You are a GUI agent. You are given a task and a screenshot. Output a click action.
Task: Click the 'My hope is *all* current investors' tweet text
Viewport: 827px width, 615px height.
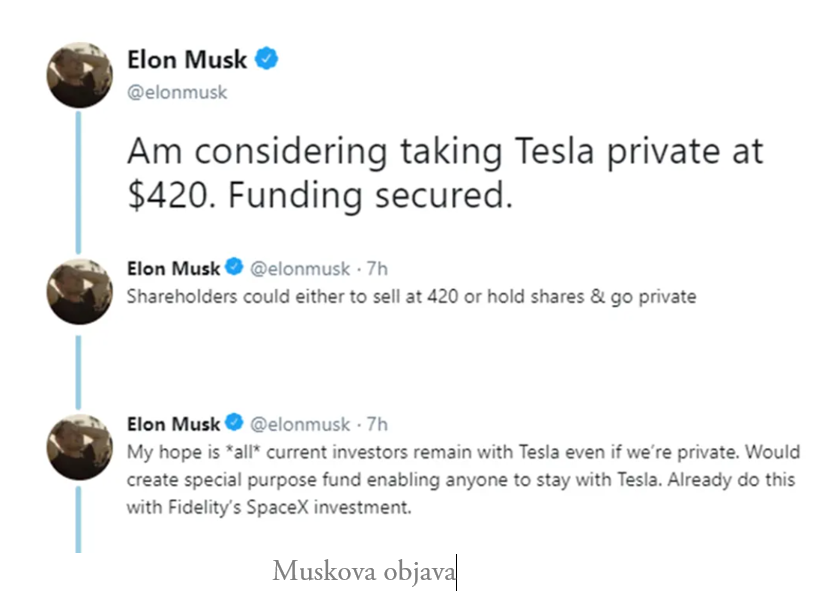(x=463, y=479)
